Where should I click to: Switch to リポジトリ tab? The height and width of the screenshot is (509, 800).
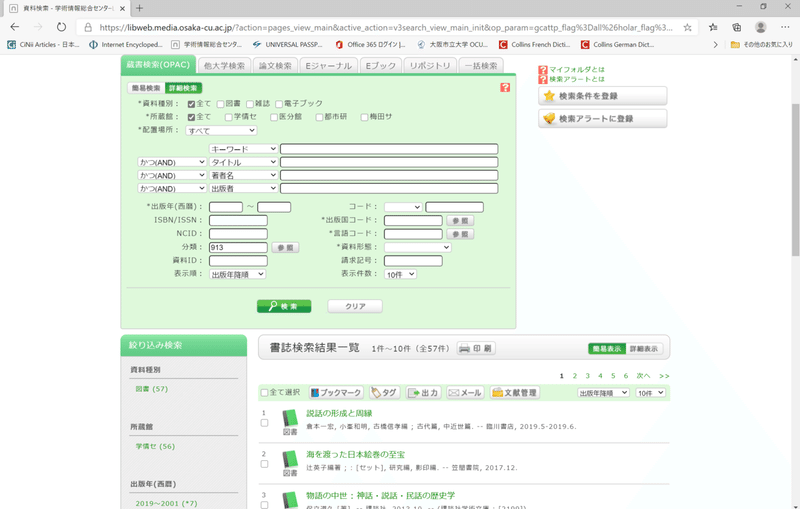point(430,66)
